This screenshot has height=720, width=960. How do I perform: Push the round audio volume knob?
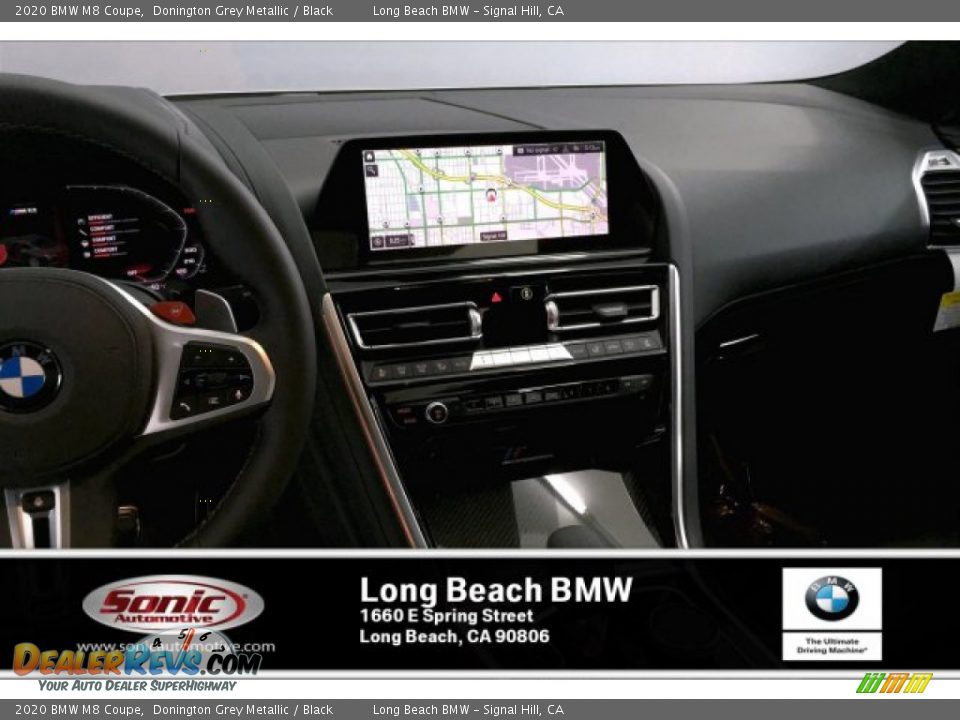coord(437,413)
